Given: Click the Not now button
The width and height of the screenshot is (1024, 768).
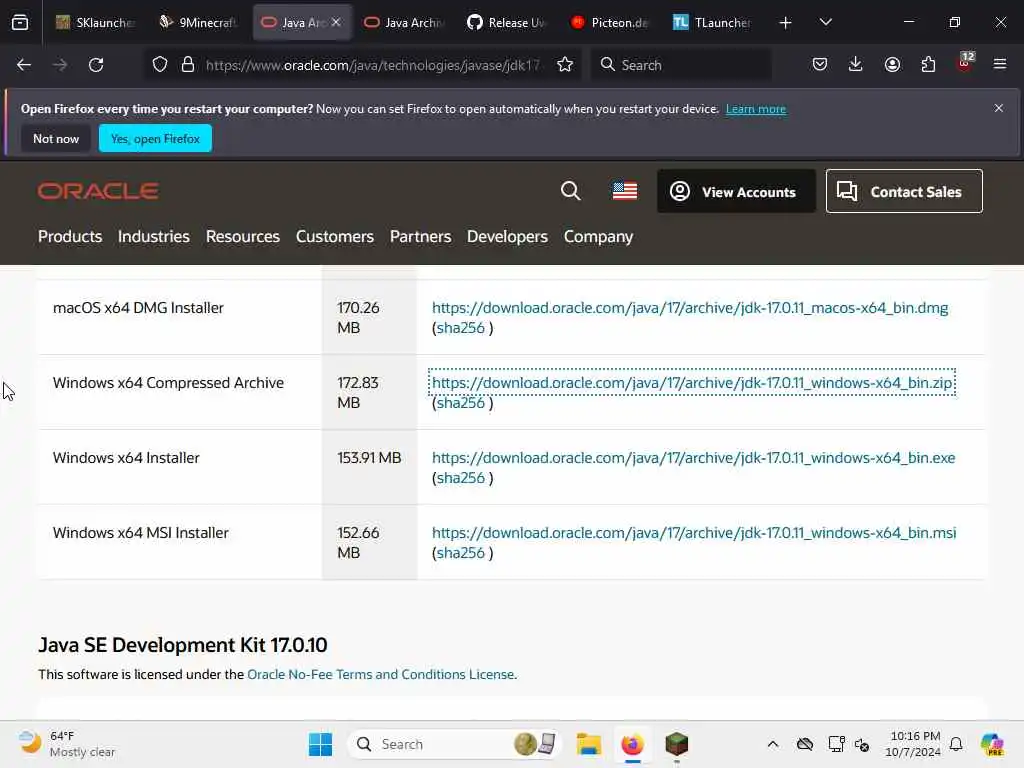Looking at the screenshot, I should [56, 138].
